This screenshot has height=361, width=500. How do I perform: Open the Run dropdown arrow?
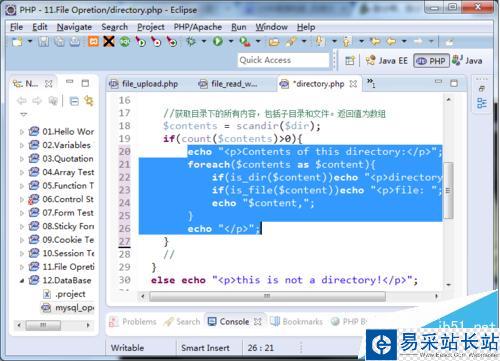click(x=231, y=42)
